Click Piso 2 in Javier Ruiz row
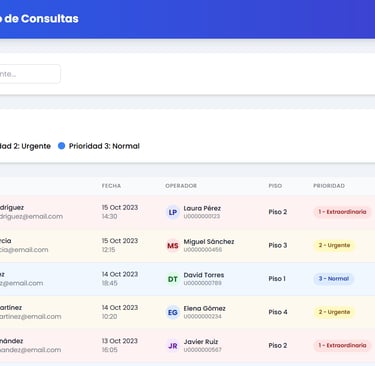 pos(278,345)
